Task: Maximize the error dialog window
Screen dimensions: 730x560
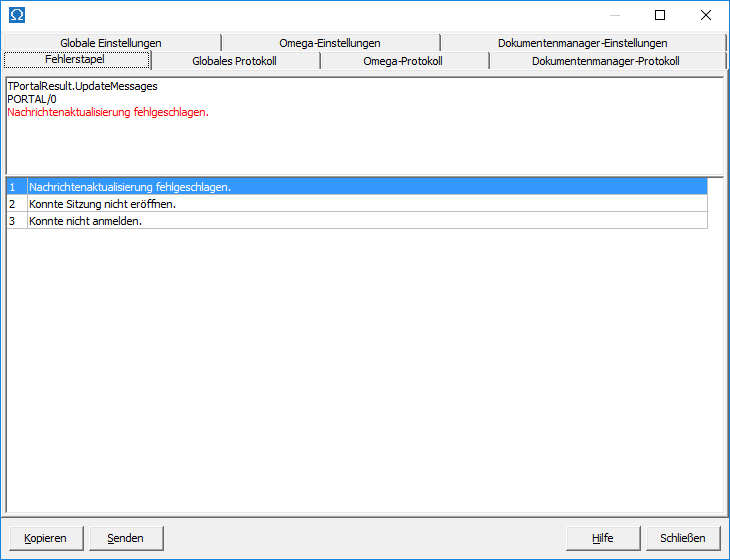Action: [x=660, y=15]
